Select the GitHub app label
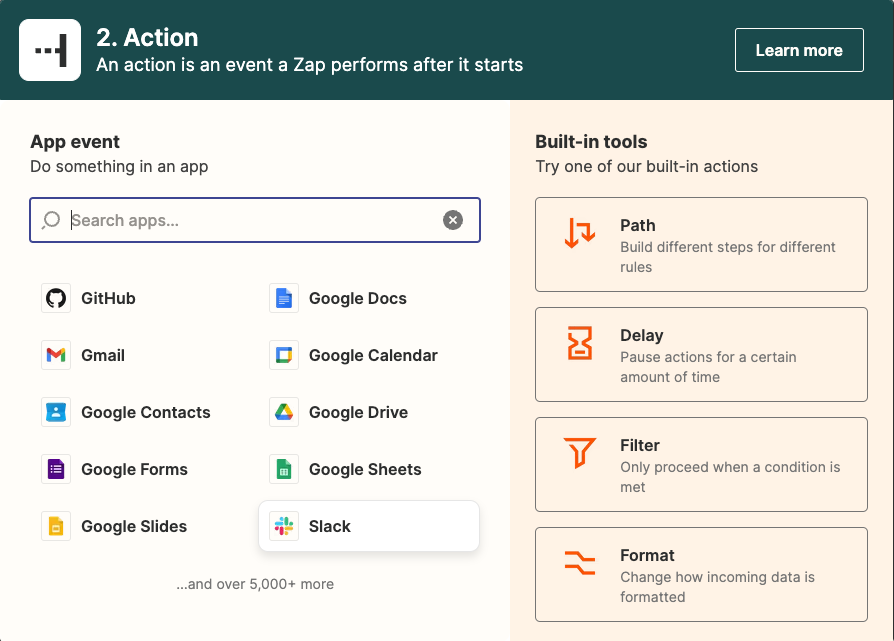Screen dimensions: 894x641 pos(108,298)
